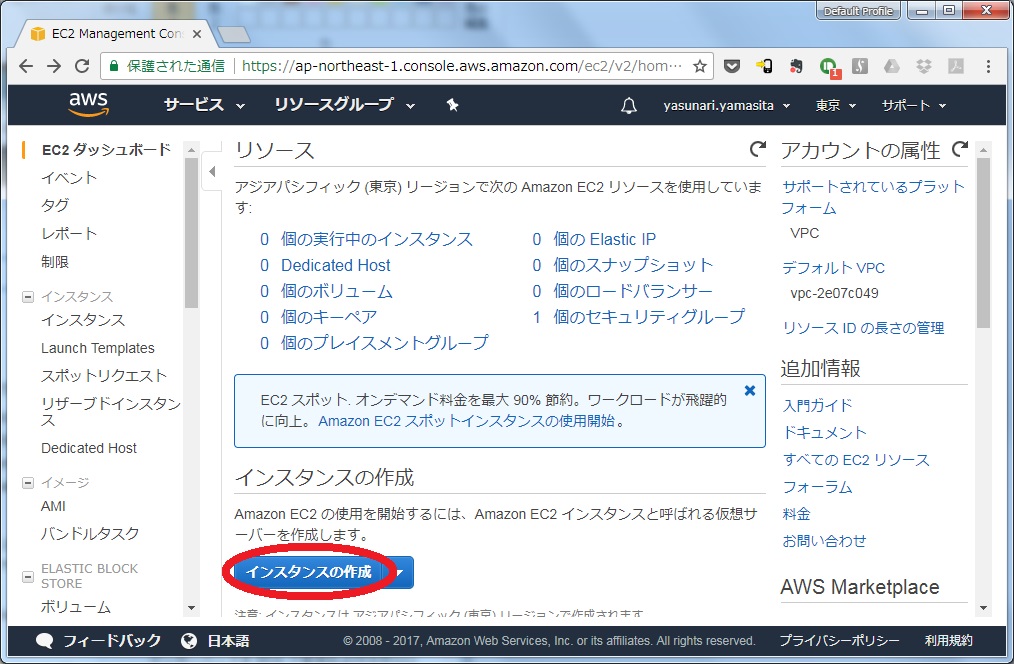Image resolution: width=1014 pixels, height=664 pixels.
Task: Refresh the リソース section
Action: (757, 149)
